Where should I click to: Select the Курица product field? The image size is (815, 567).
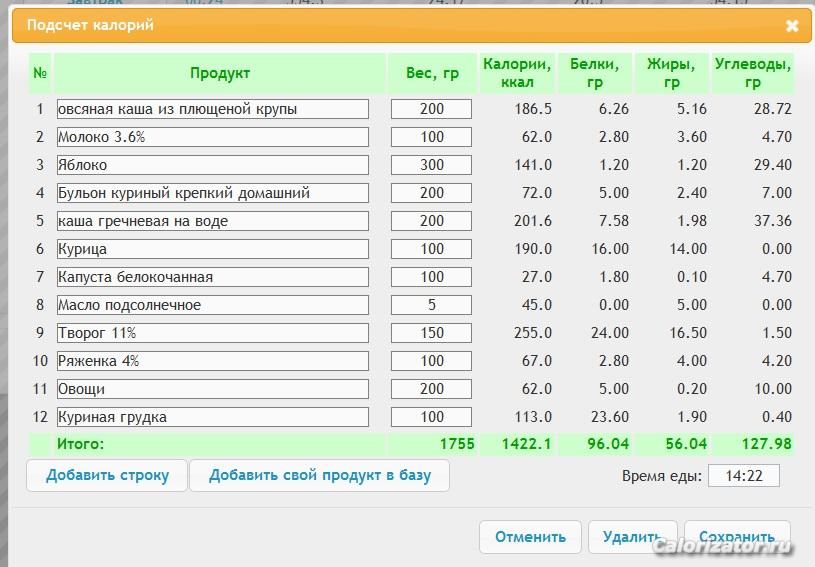coord(212,249)
